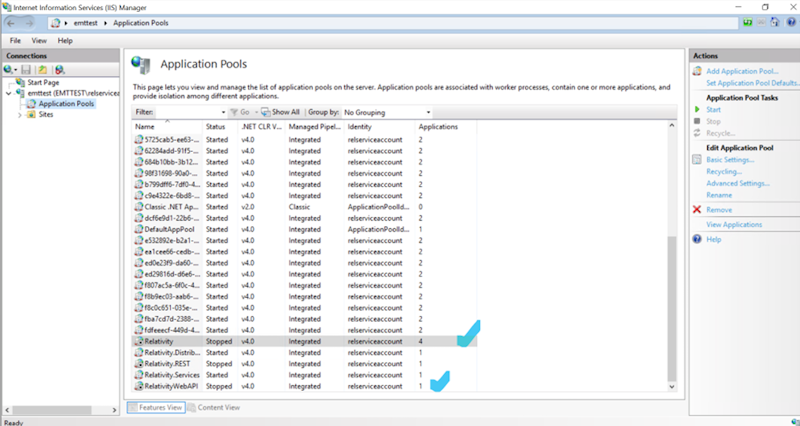Open the connect icon dropdown arrow in Connections
This screenshot has height=426, width=800.
[x=15, y=70]
